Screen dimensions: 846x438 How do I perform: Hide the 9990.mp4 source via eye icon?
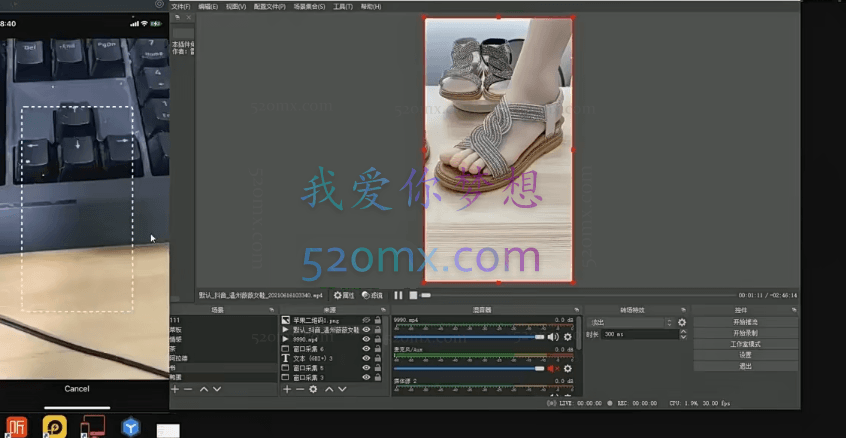pyautogui.click(x=366, y=339)
